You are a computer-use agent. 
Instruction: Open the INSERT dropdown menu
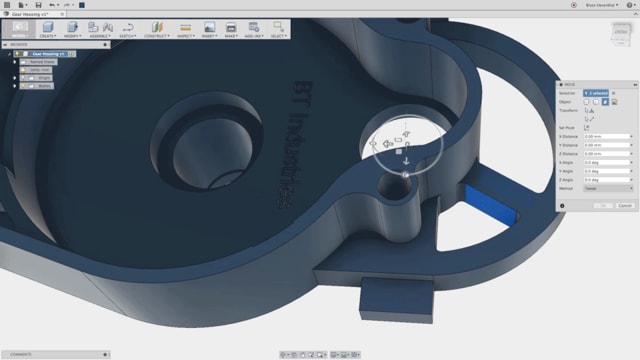(x=209, y=36)
